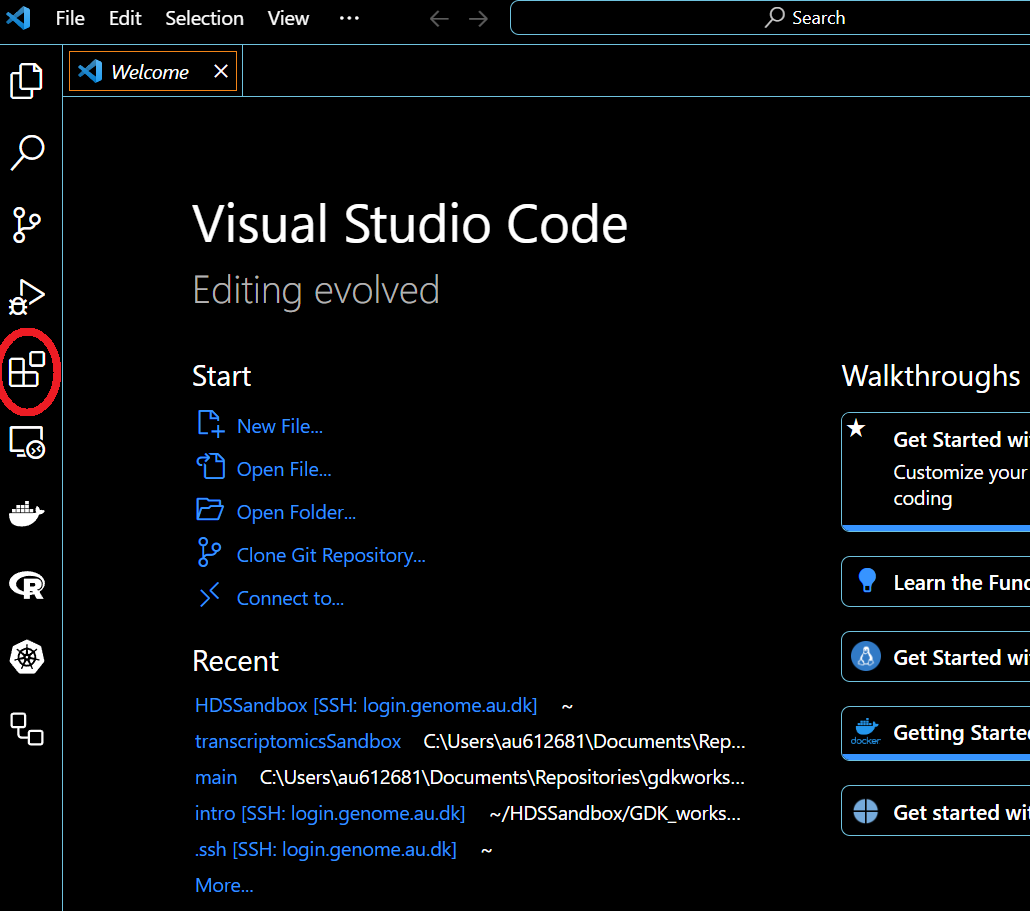Open the Explorer view in activity bar
This screenshot has width=1030, height=911.
[27, 81]
